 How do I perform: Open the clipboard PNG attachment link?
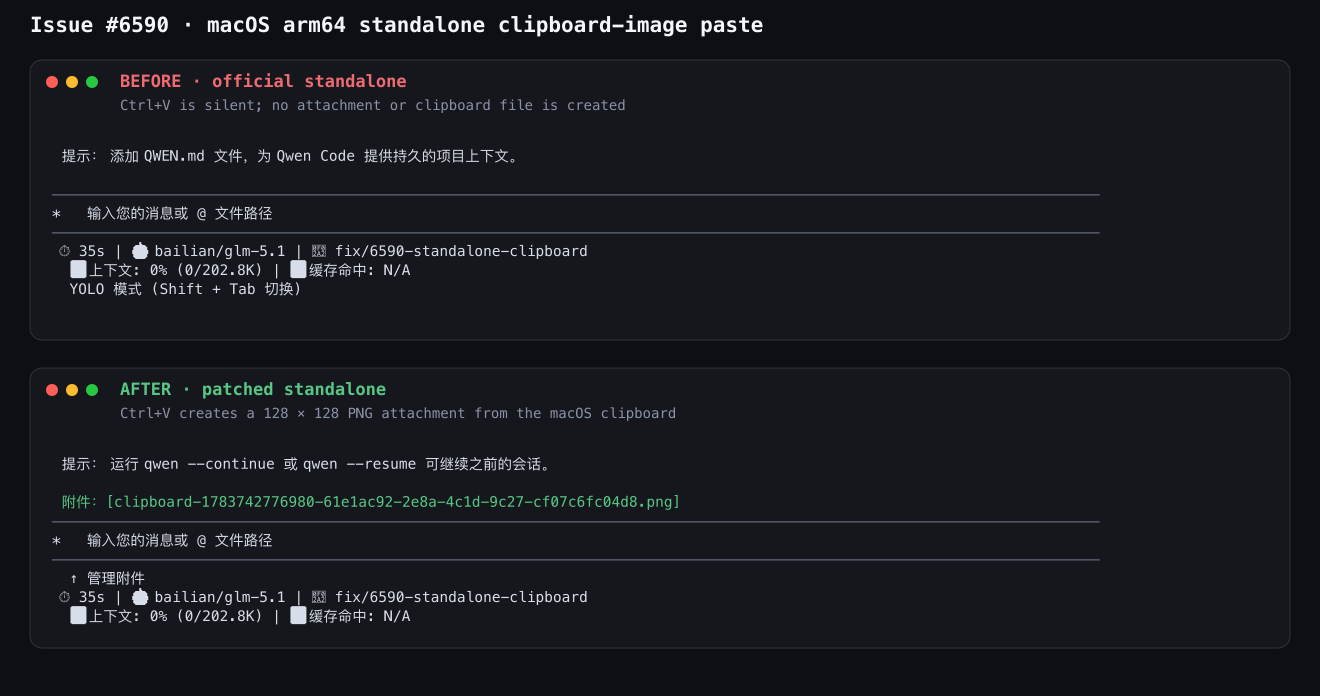[x=393, y=501]
